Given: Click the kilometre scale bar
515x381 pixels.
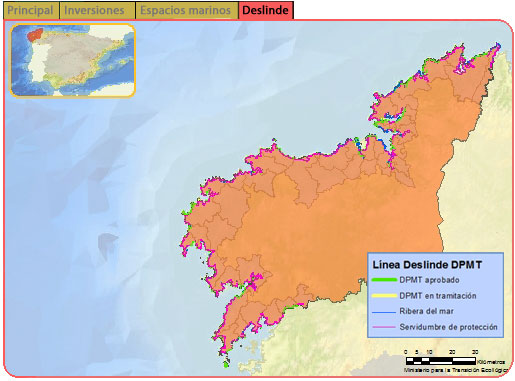Looking at the screenshot, I should [441, 360].
